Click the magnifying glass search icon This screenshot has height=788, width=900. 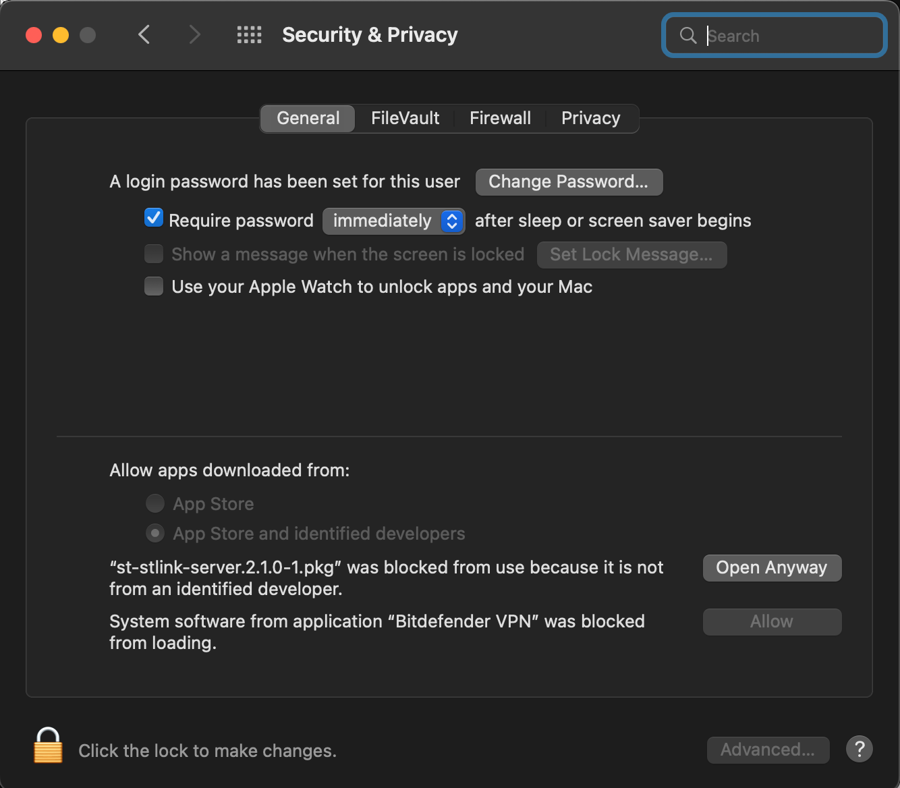(x=688, y=36)
